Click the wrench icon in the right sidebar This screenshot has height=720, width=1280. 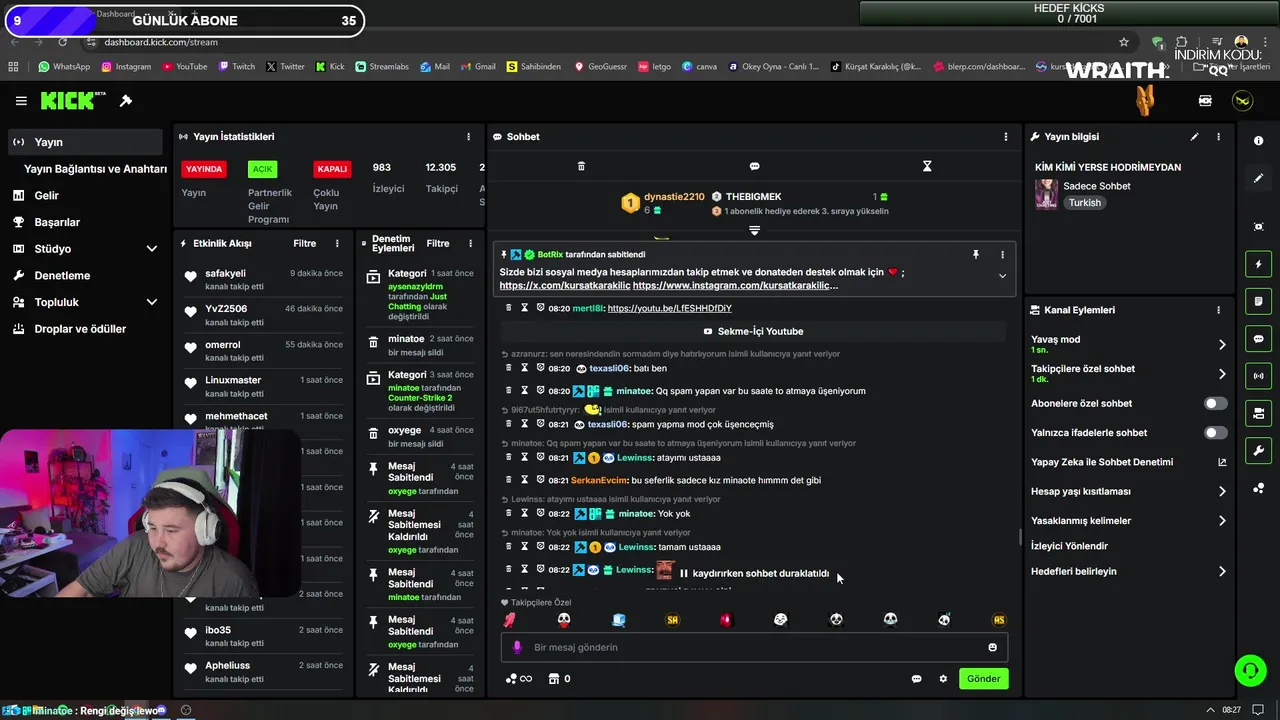point(1258,450)
